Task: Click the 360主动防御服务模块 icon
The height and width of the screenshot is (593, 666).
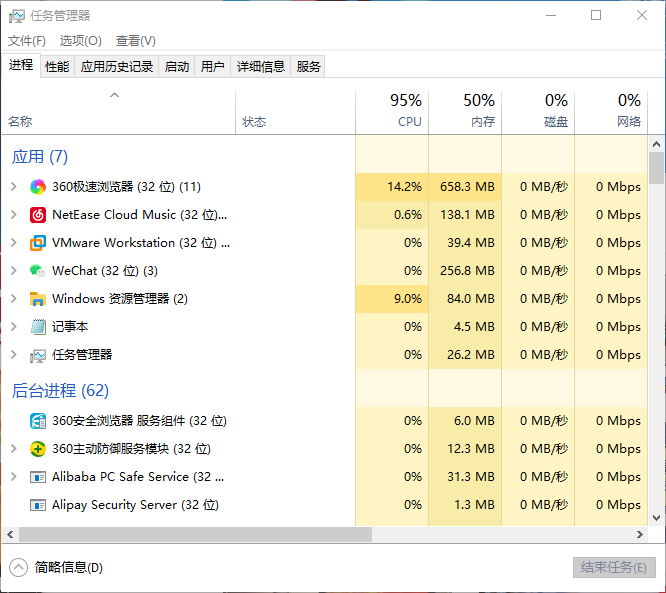Action: [38, 449]
